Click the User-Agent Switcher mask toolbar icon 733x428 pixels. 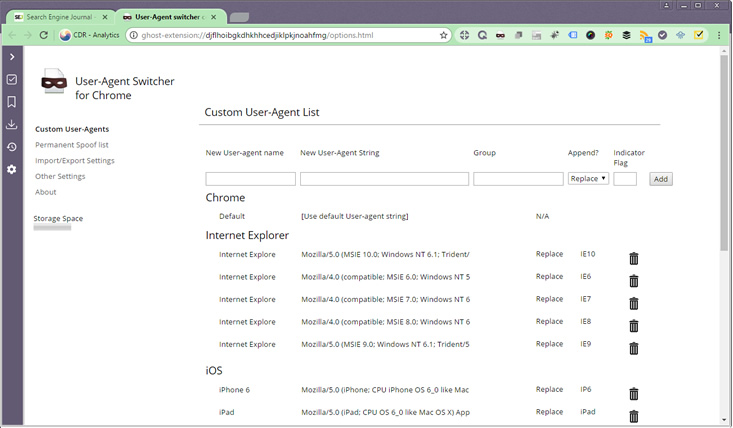coord(500,35)
